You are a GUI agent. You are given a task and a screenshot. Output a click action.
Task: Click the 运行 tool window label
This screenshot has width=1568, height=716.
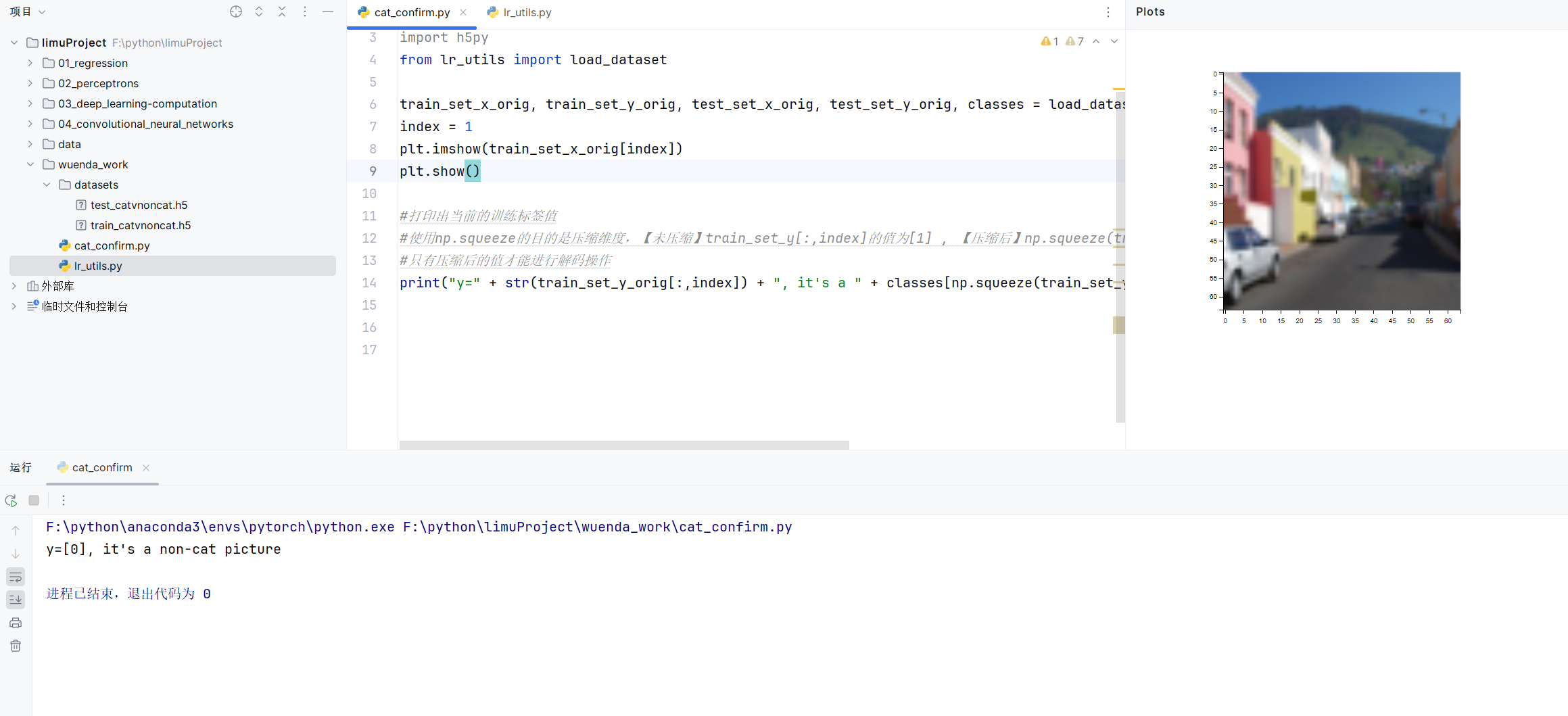(21, 467)
